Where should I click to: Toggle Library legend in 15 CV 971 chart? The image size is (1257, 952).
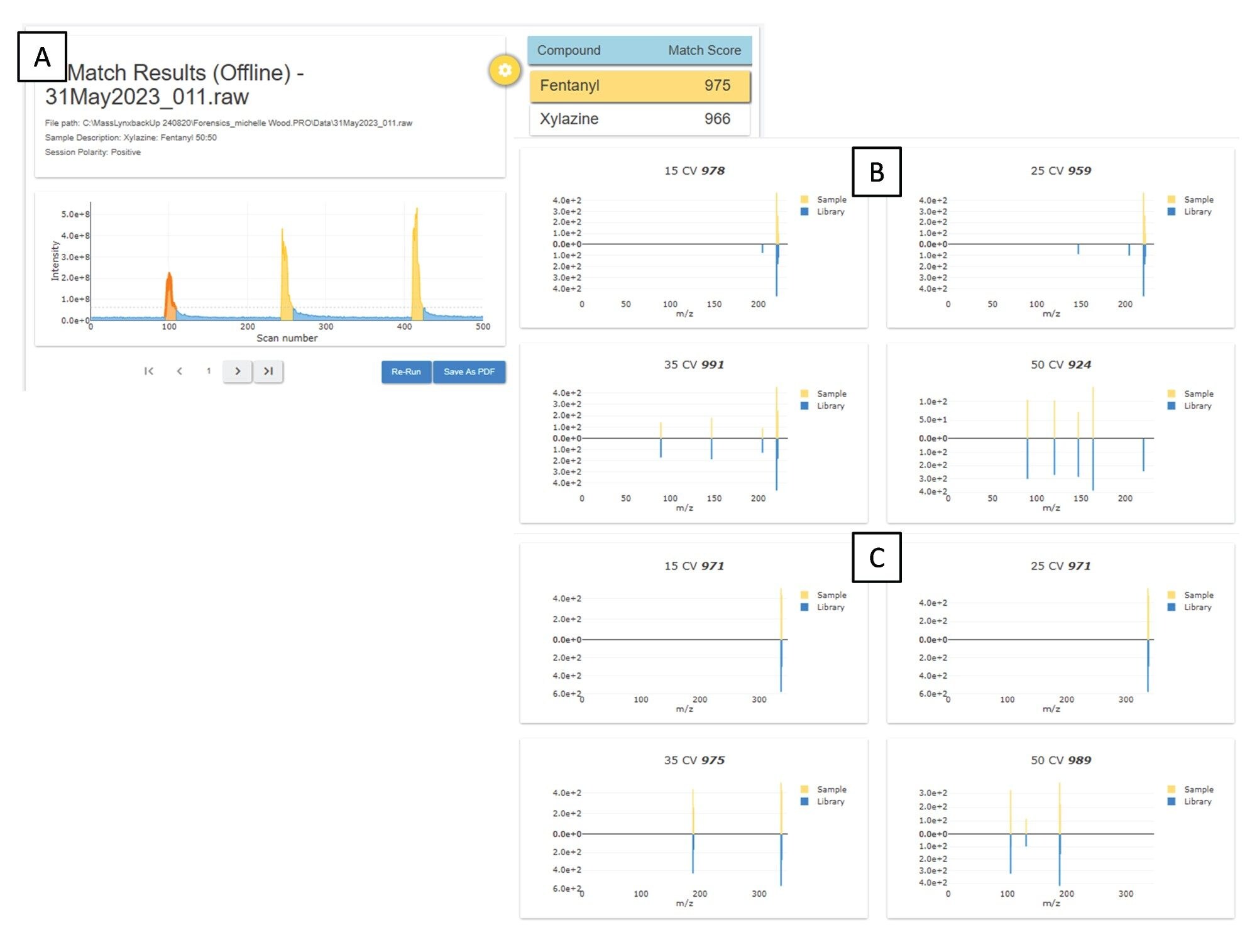823,607
